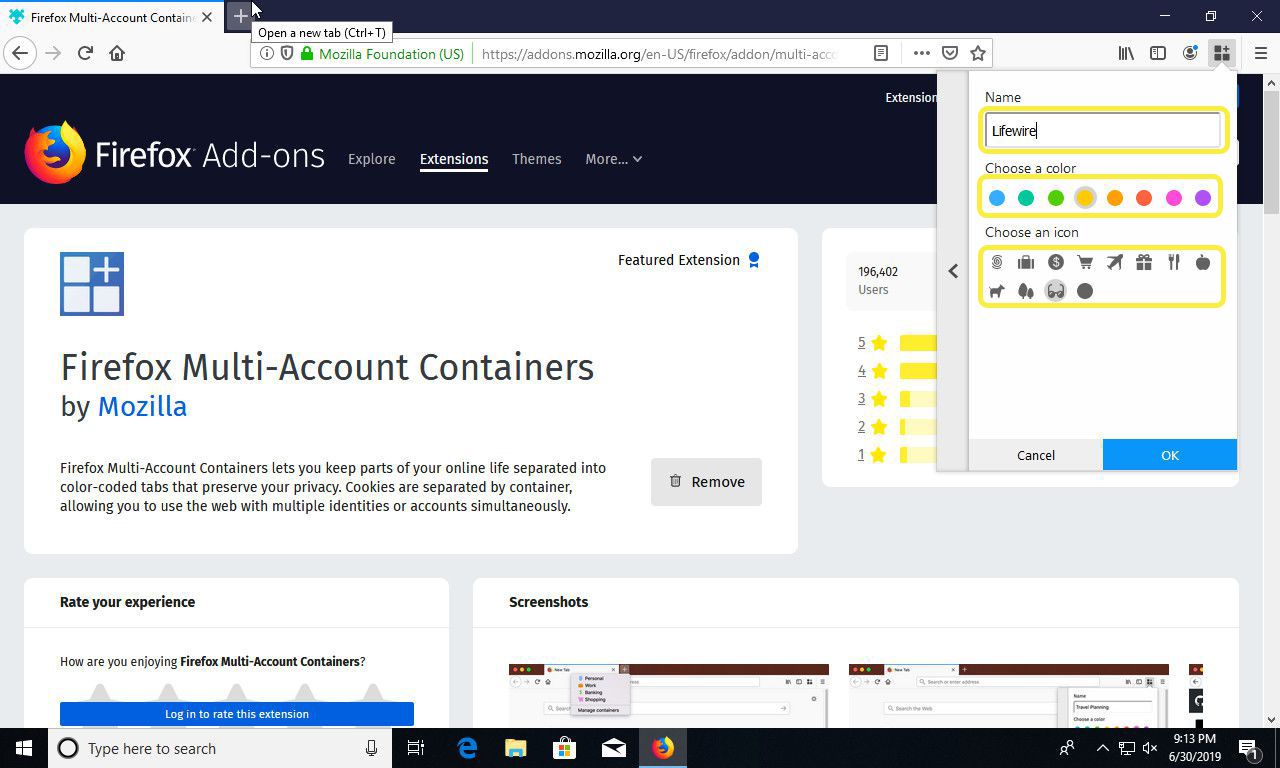Open the Explore section
Screen dimensions: 1280x768
point(371,159)
